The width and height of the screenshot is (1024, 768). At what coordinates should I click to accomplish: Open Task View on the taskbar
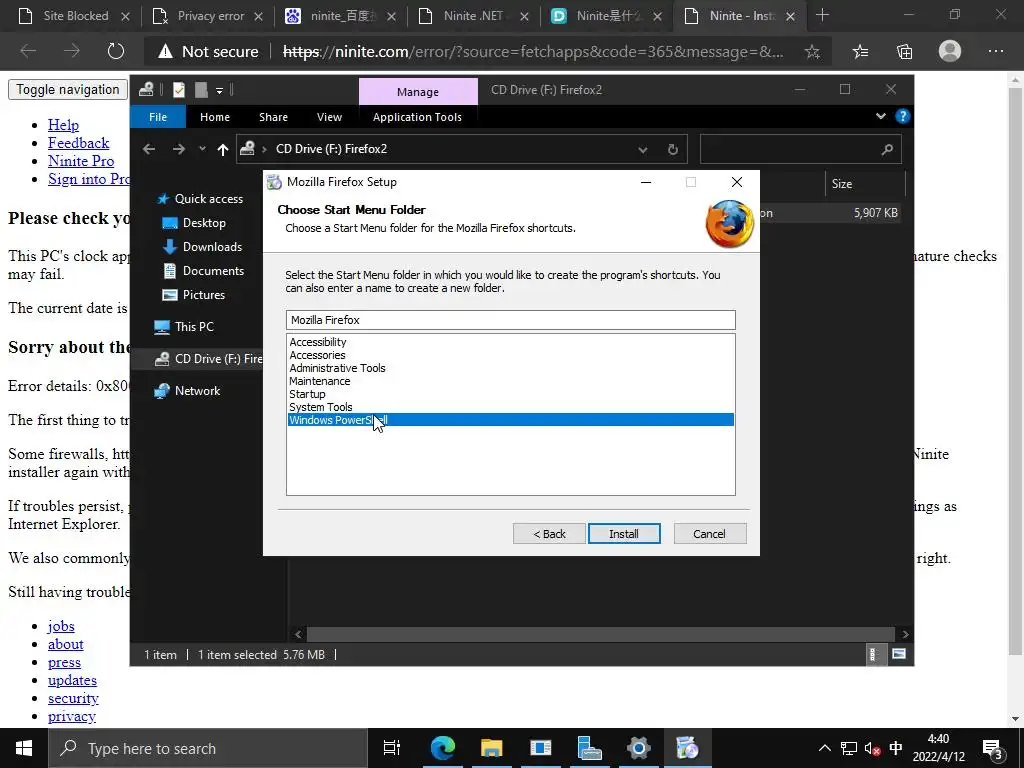coord(391,748)
